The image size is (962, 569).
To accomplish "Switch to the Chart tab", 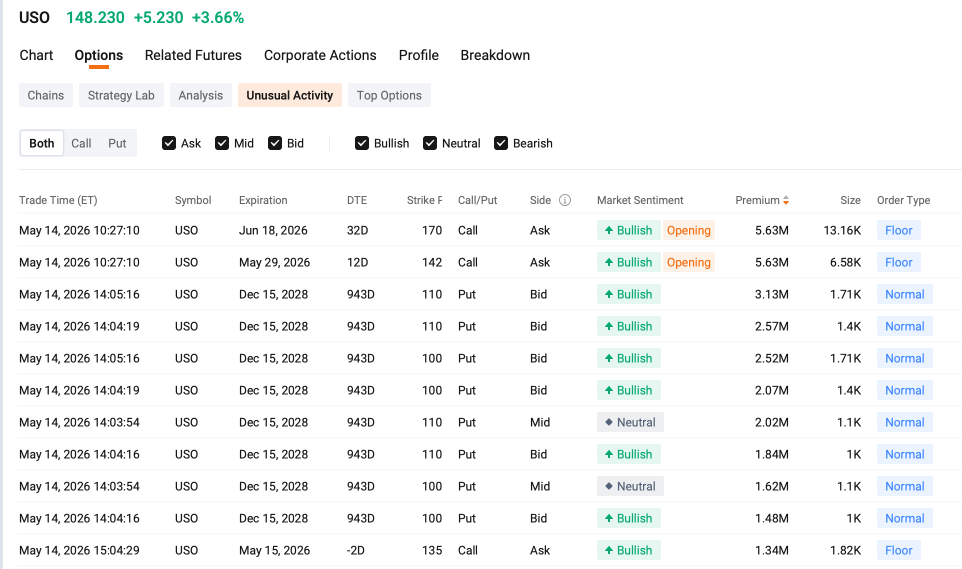I will [36, 55].
